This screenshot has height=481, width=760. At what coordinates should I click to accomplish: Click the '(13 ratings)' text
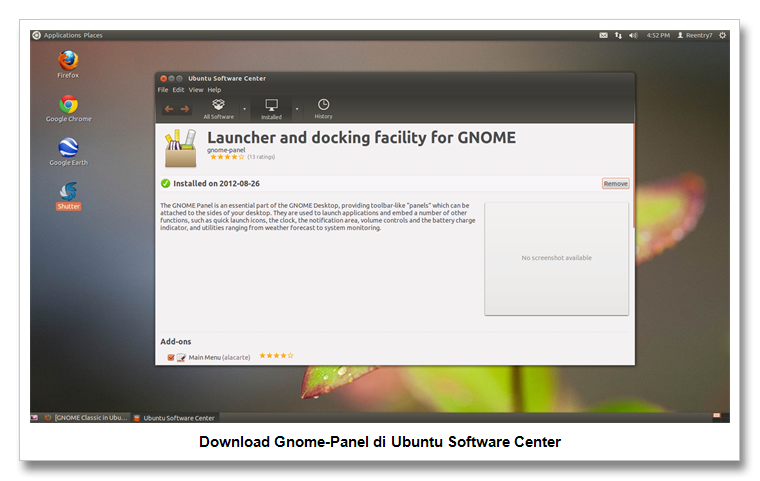pyautogui.click(x=261, y=157)
